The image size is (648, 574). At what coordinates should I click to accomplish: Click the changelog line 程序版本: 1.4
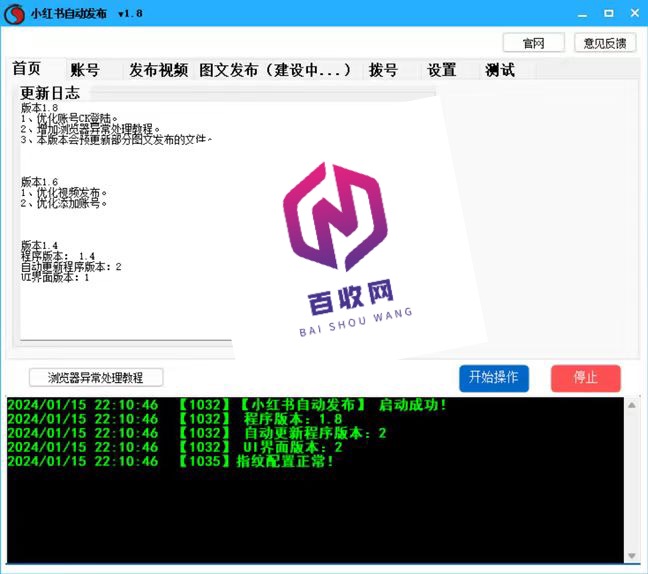click(x=57, y=256)
